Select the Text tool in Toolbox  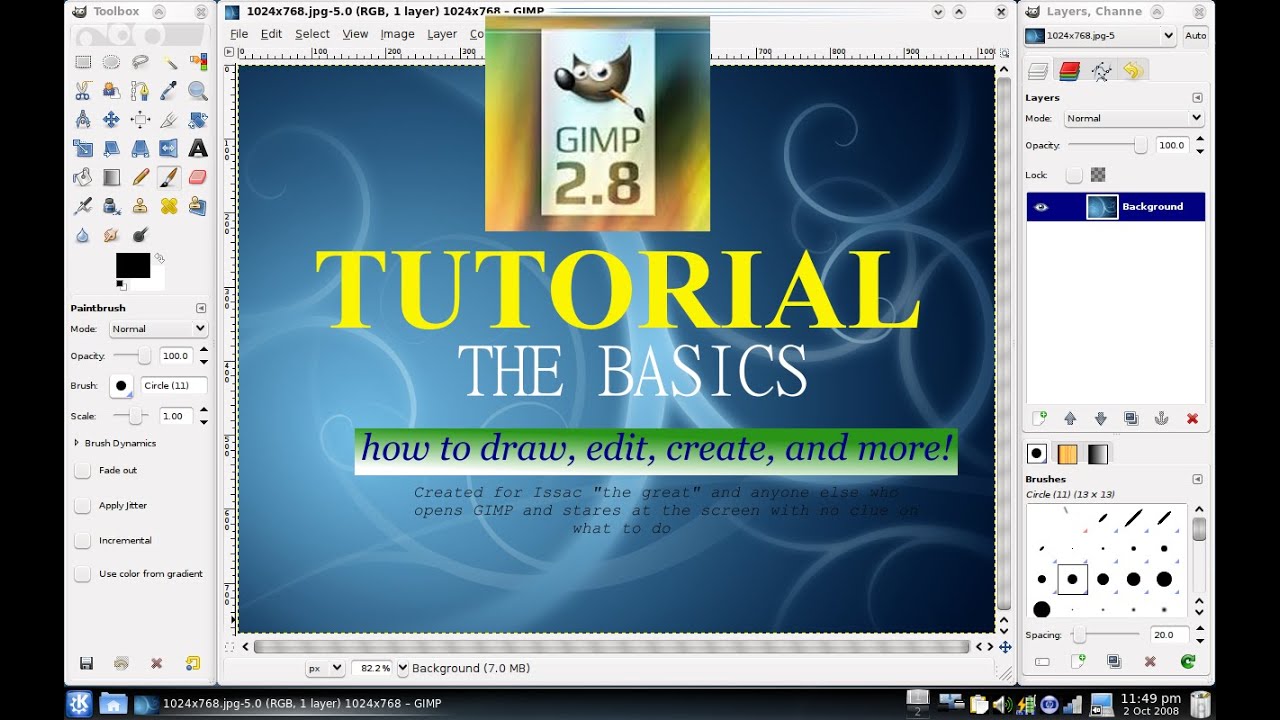tap(198, 148)
